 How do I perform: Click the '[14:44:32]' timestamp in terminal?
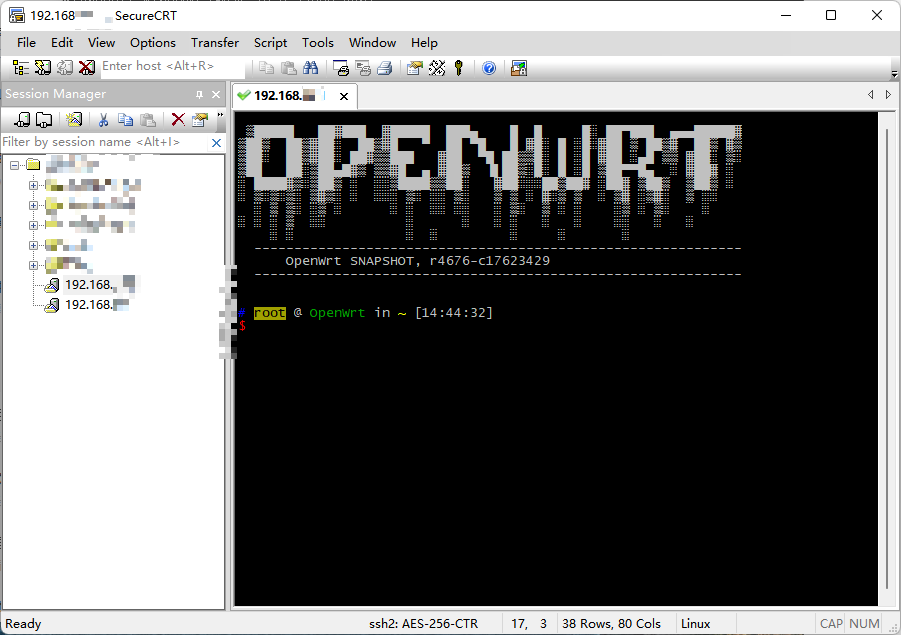(x=454, y=313)
